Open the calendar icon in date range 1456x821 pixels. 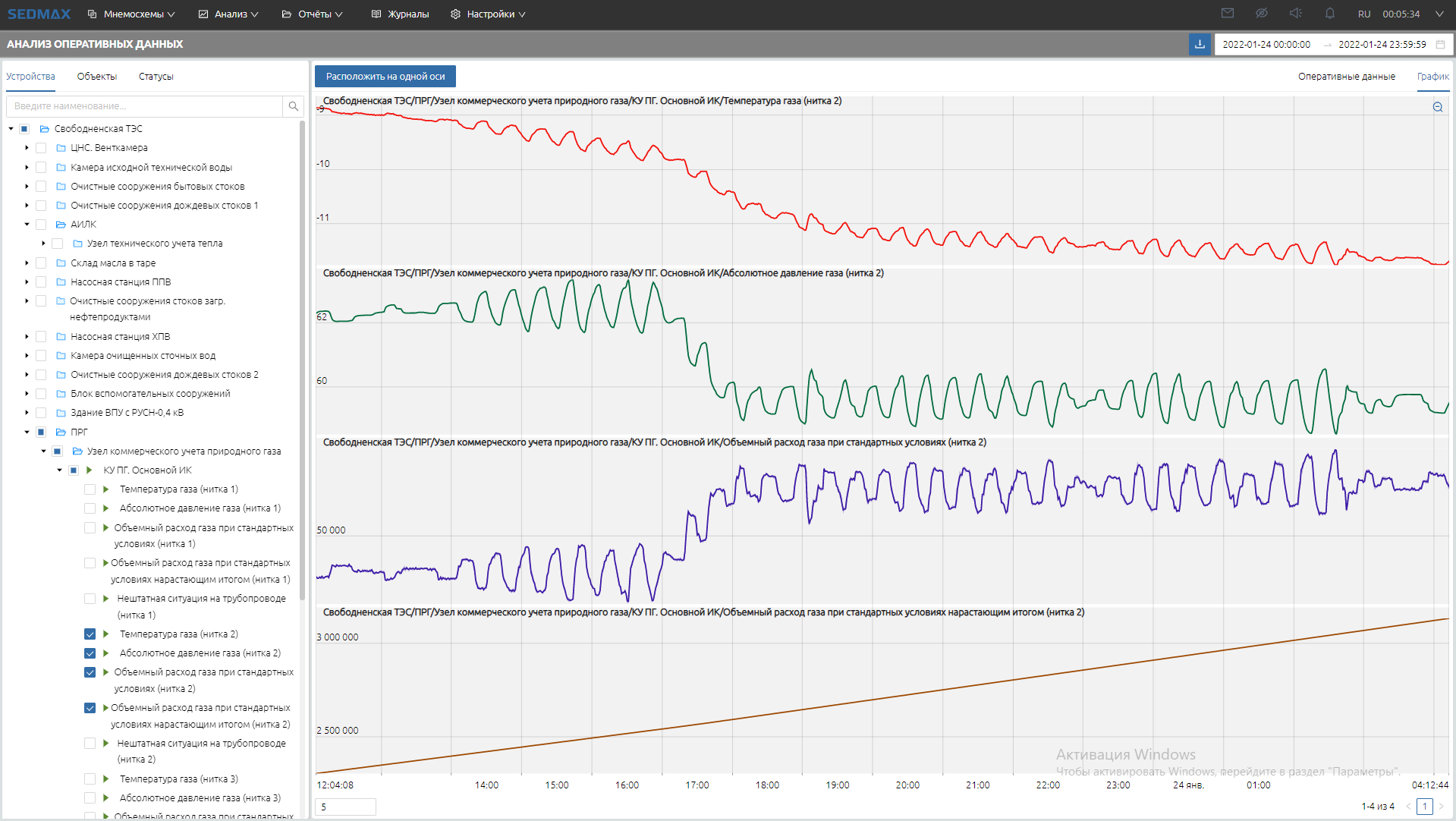(1440, 45)
